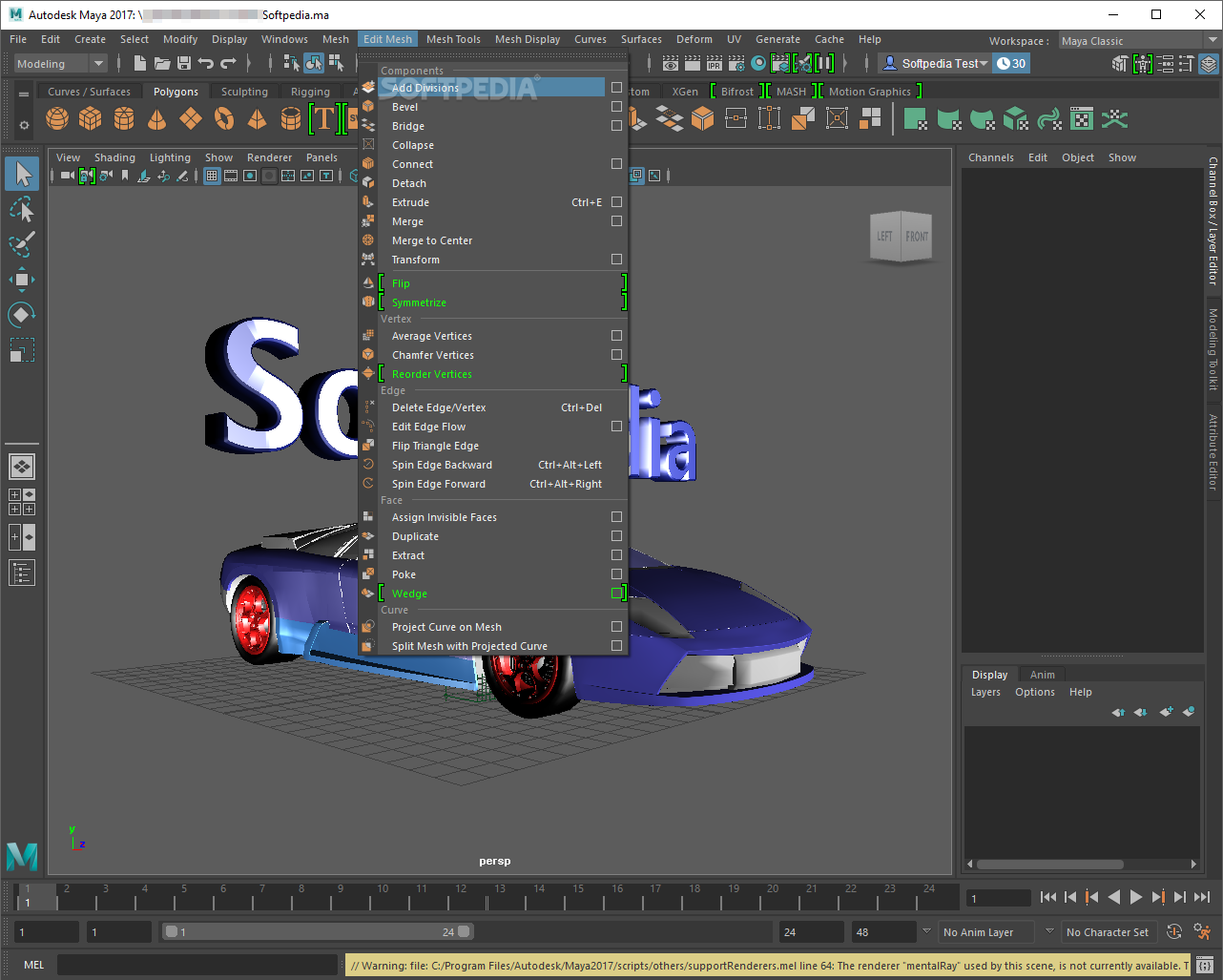Create a polygon cone from the shelf
The width and height of the screenshot is (1223, 980).
(x=157, y=119)
